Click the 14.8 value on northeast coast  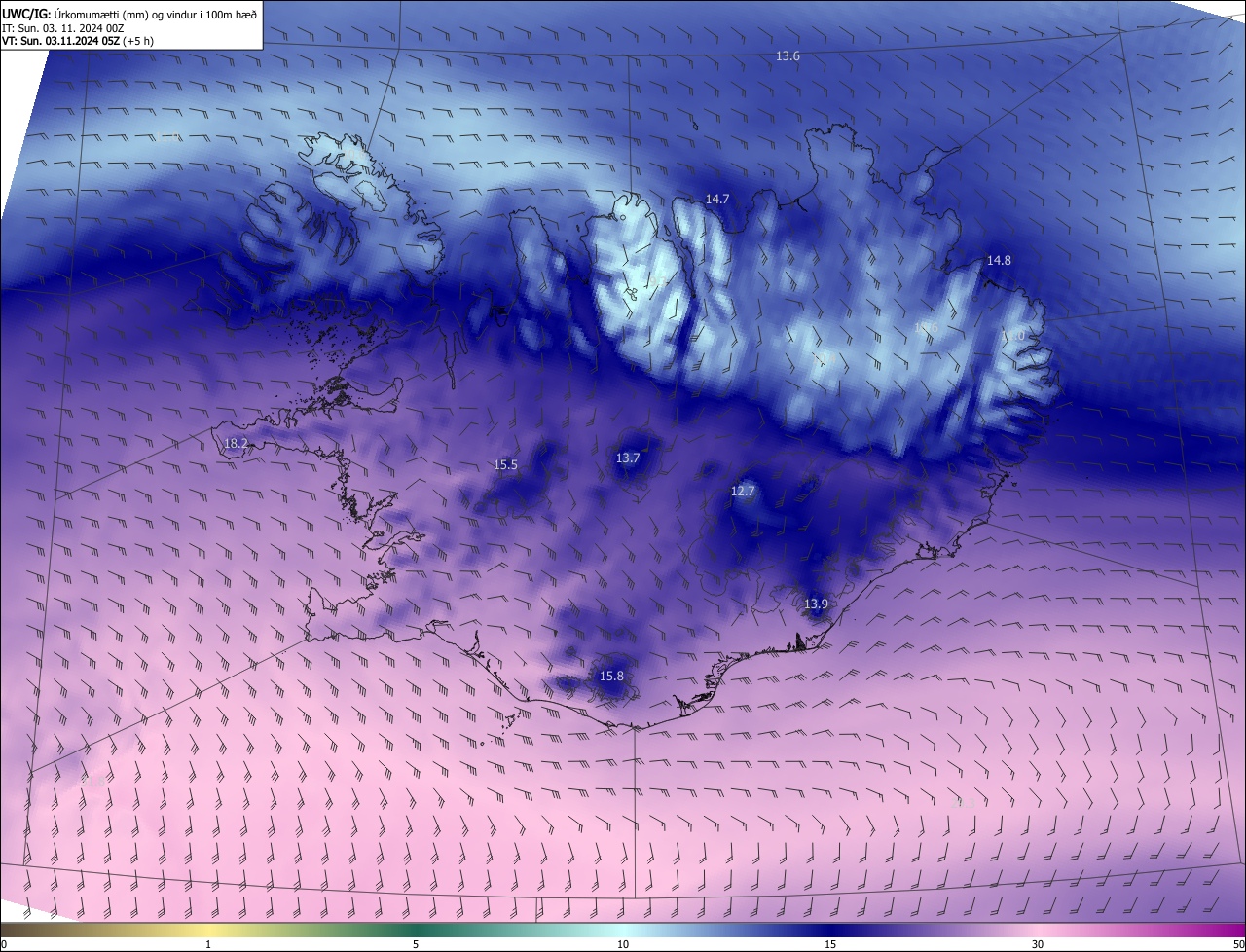pyautogui.click(x=999, y=261)
